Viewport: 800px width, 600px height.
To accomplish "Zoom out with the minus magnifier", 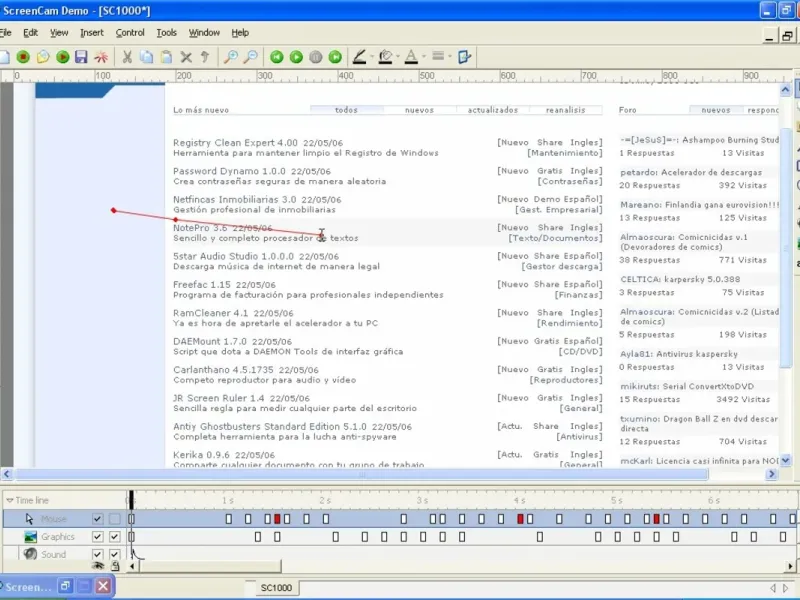I will (250, 57).
